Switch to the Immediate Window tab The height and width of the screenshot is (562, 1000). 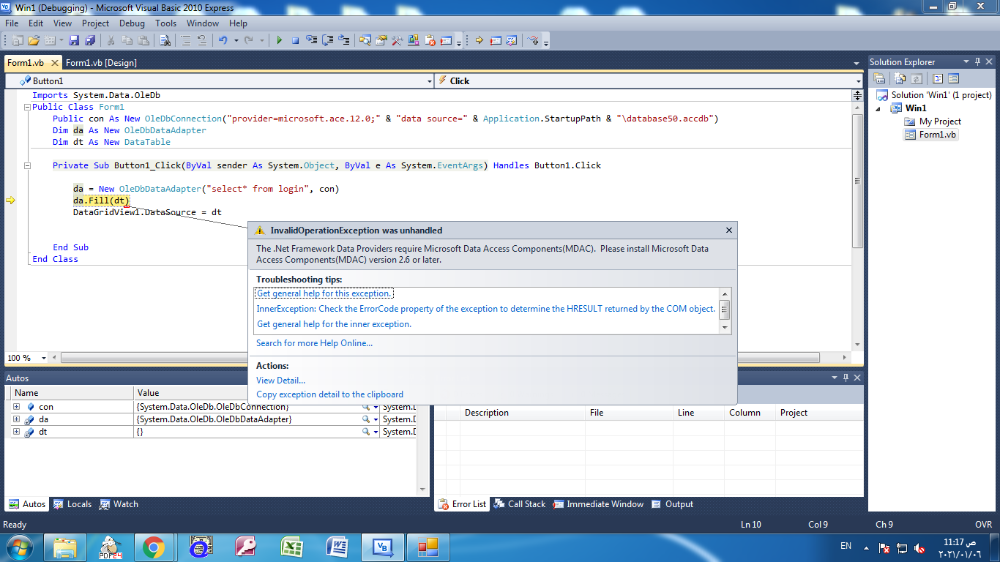click(x=598, y=504)
